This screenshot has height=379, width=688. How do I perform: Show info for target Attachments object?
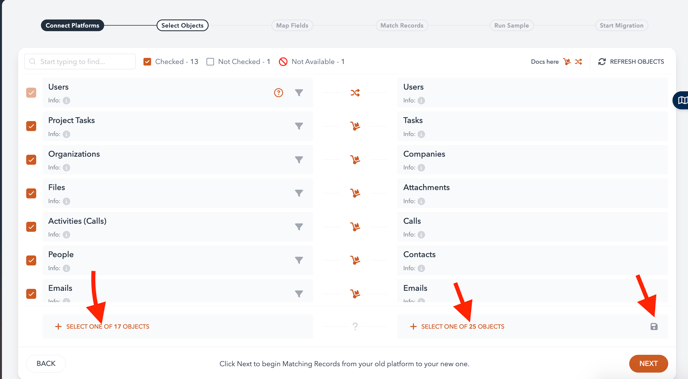click(421, 201)
